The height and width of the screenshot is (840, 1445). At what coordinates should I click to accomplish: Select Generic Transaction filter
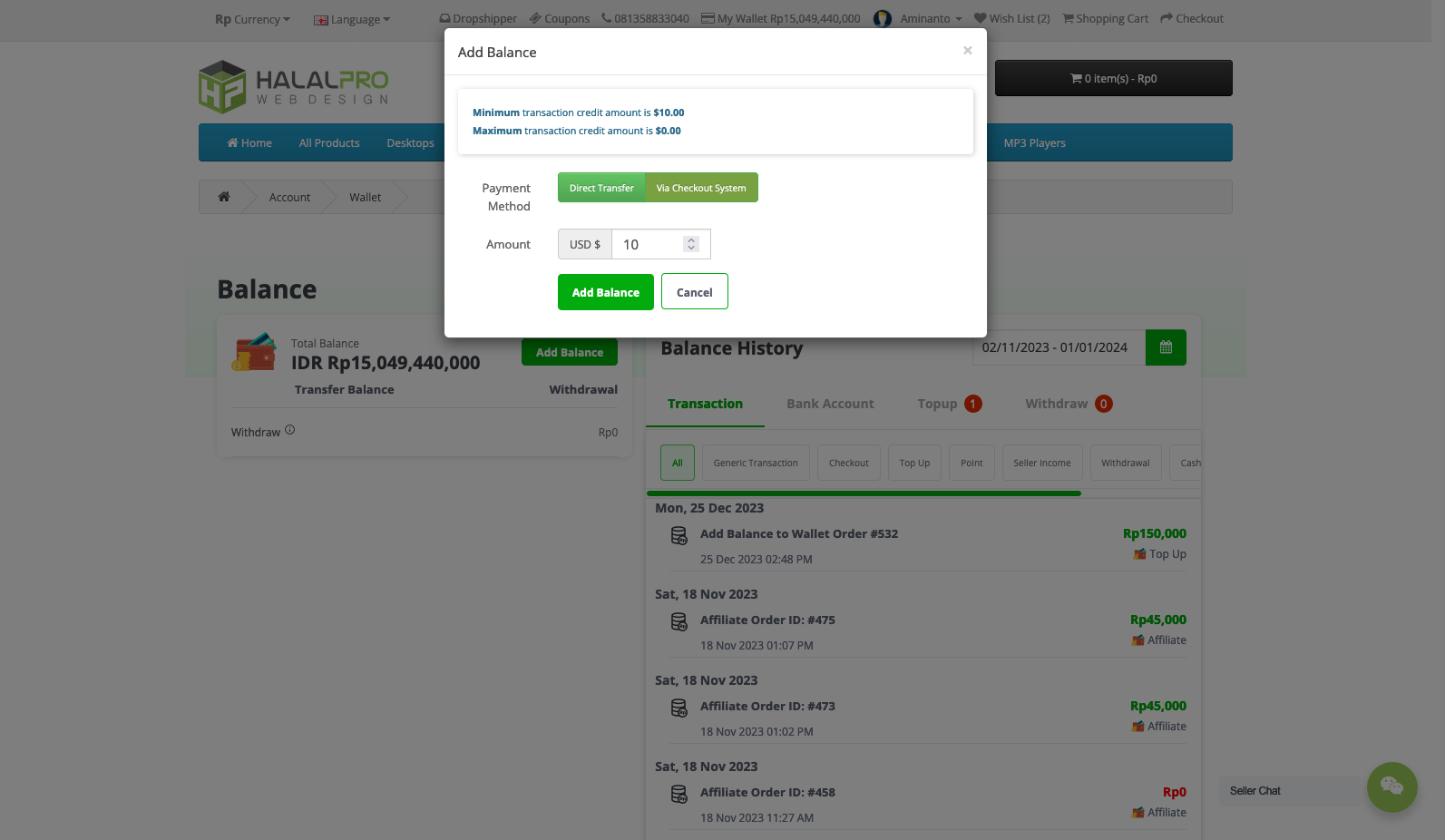coord(756,463)
